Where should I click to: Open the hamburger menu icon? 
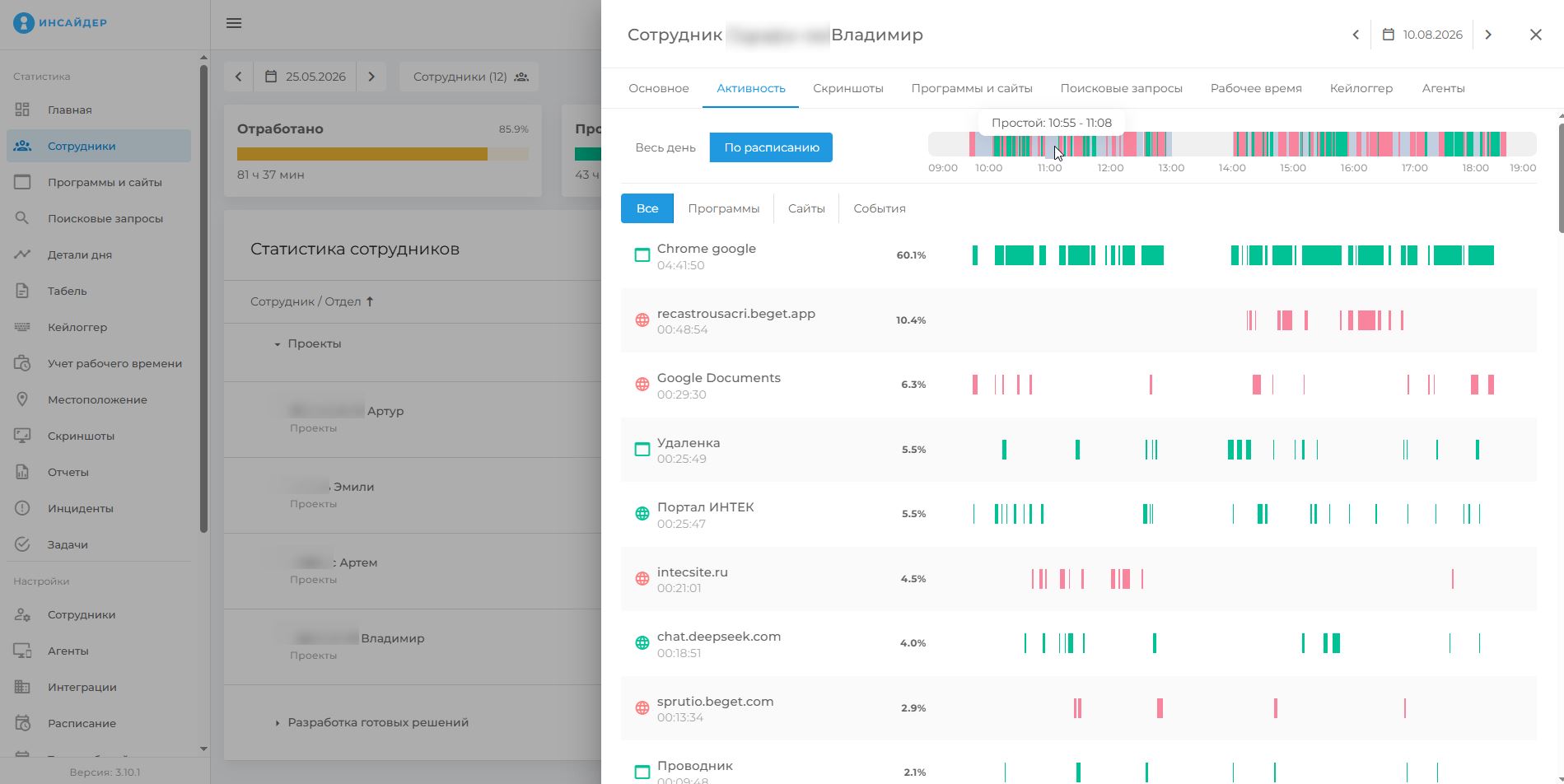(234, 23)
